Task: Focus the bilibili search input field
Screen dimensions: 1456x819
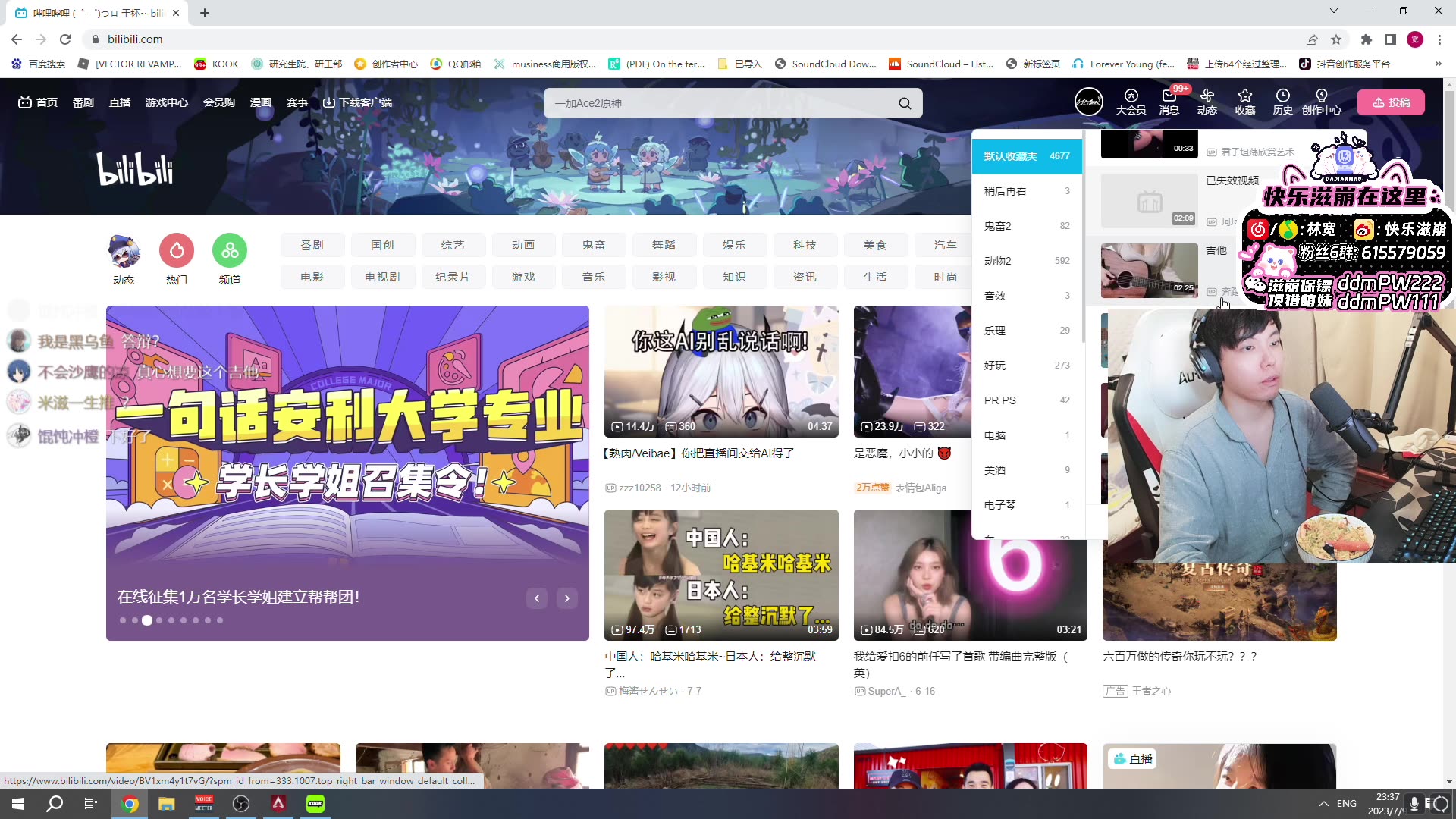Action: click(720, 103)
